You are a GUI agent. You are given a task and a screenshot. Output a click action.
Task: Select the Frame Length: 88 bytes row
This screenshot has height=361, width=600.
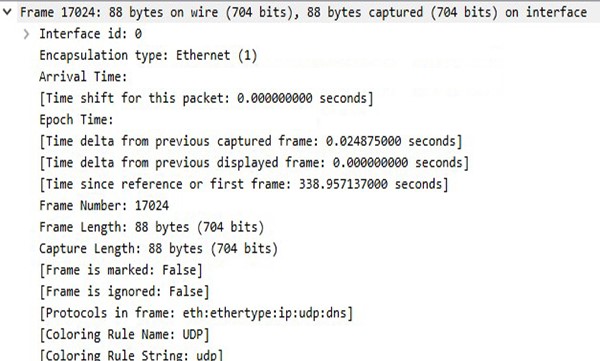[x=152, y=227]
